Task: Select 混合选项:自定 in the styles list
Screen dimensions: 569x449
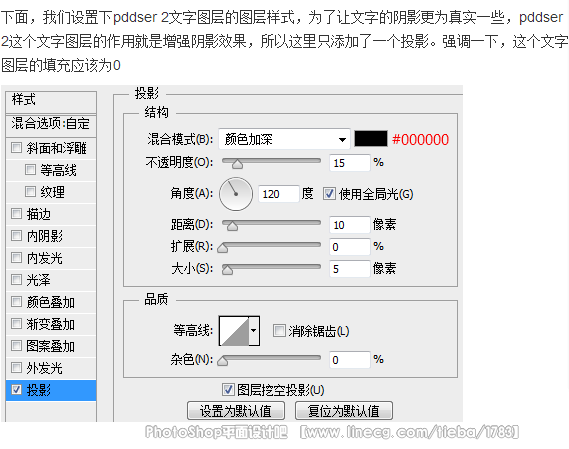Action: 51,125
